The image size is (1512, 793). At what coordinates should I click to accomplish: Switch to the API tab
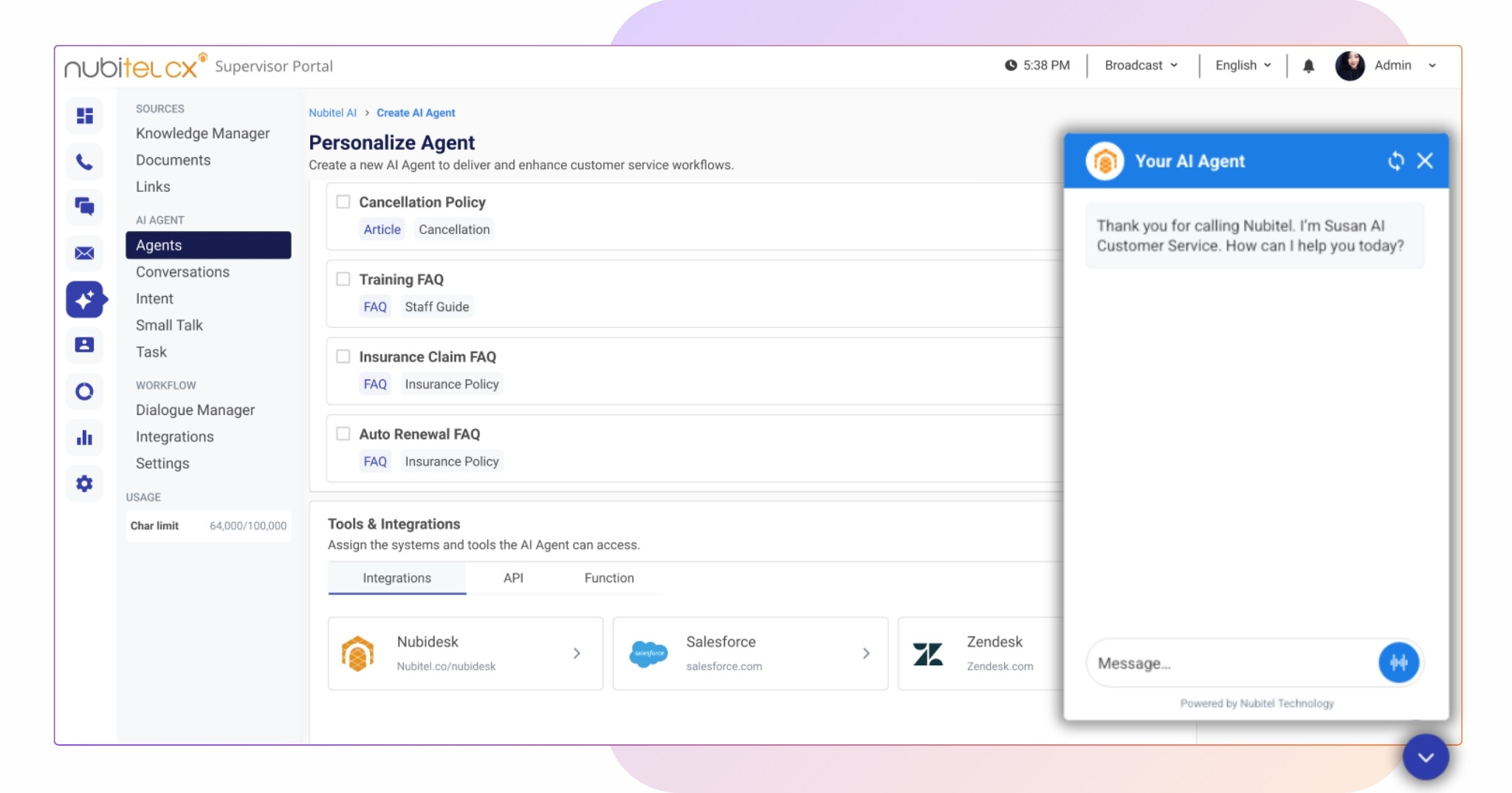coord(513,578)
